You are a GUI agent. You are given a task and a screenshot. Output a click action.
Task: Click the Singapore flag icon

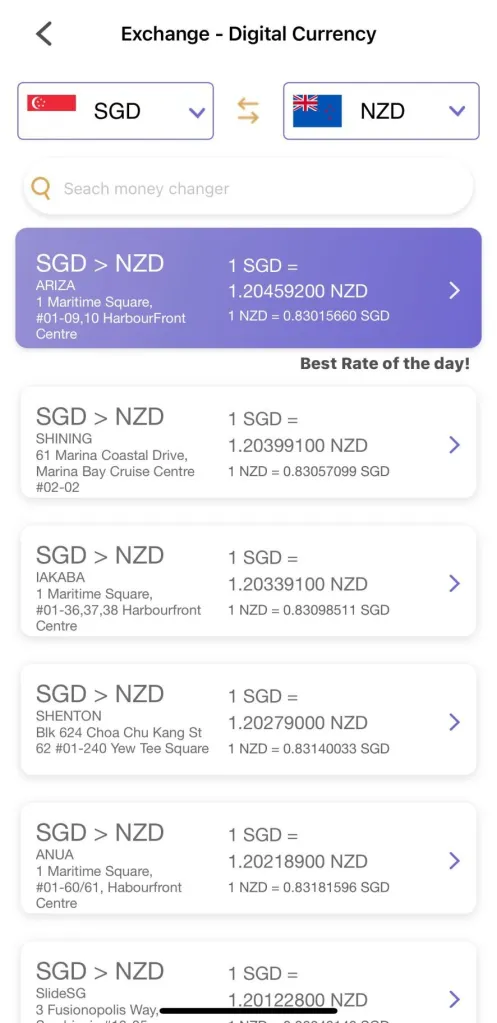(x=52, y=103)
